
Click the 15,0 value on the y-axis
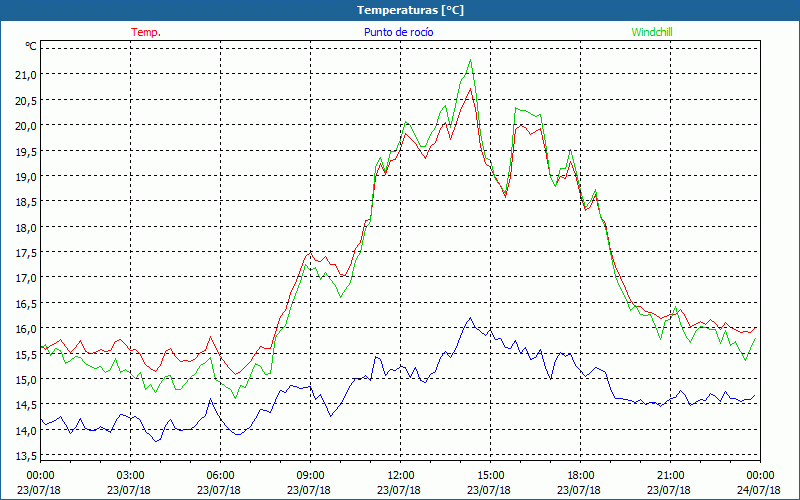pos(26,380)
